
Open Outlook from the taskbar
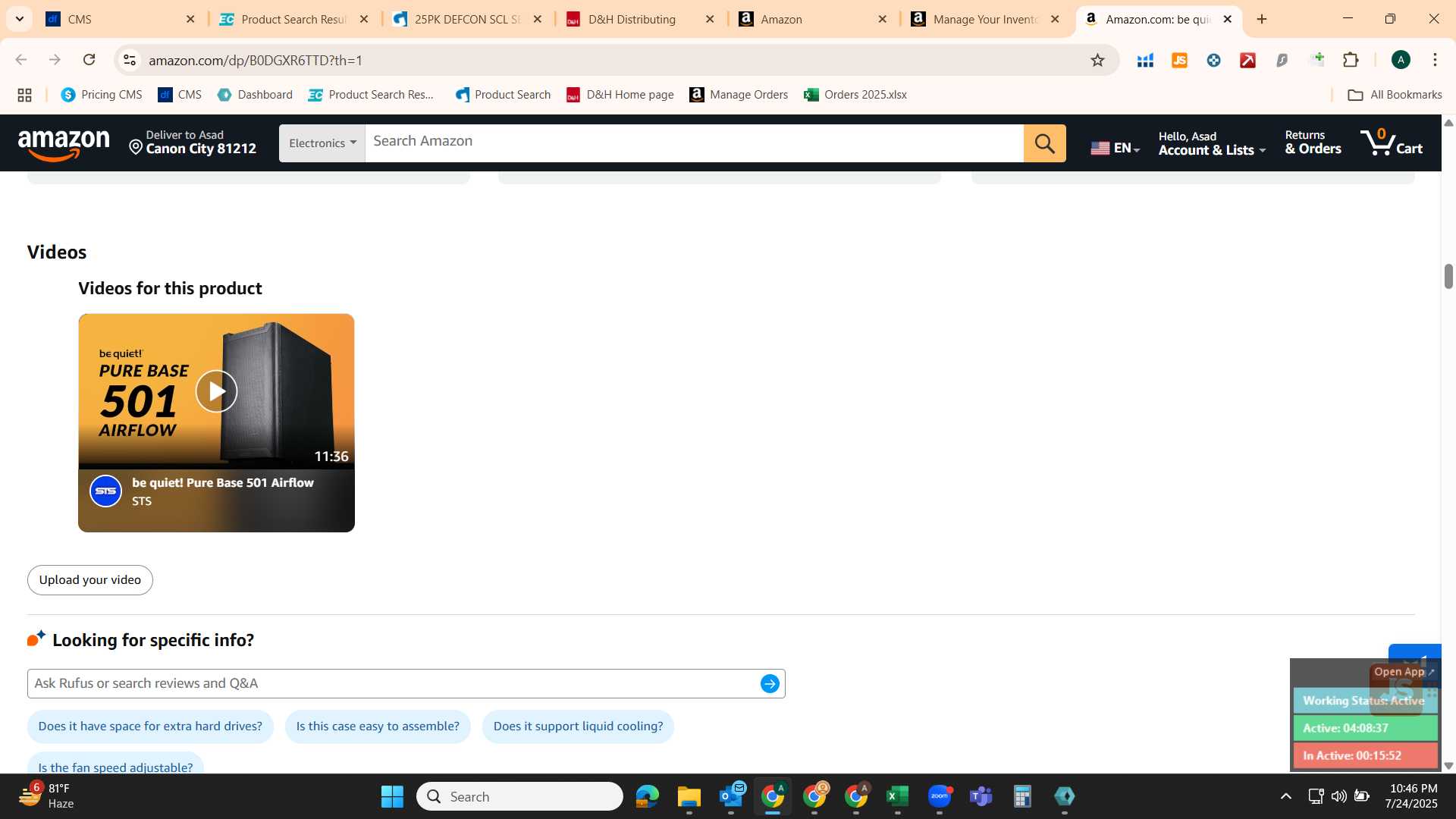pyautogui.click(x=731, y=797)
